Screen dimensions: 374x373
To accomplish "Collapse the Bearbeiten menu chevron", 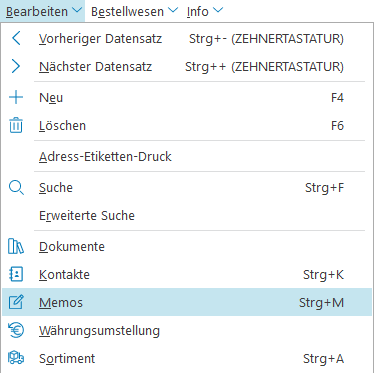I will click(x=77, y=10).
